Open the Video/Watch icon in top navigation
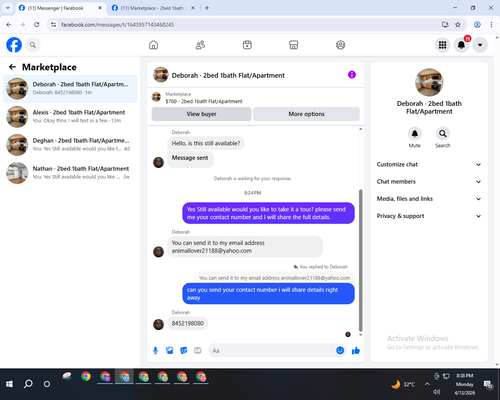 coord(247,45)
